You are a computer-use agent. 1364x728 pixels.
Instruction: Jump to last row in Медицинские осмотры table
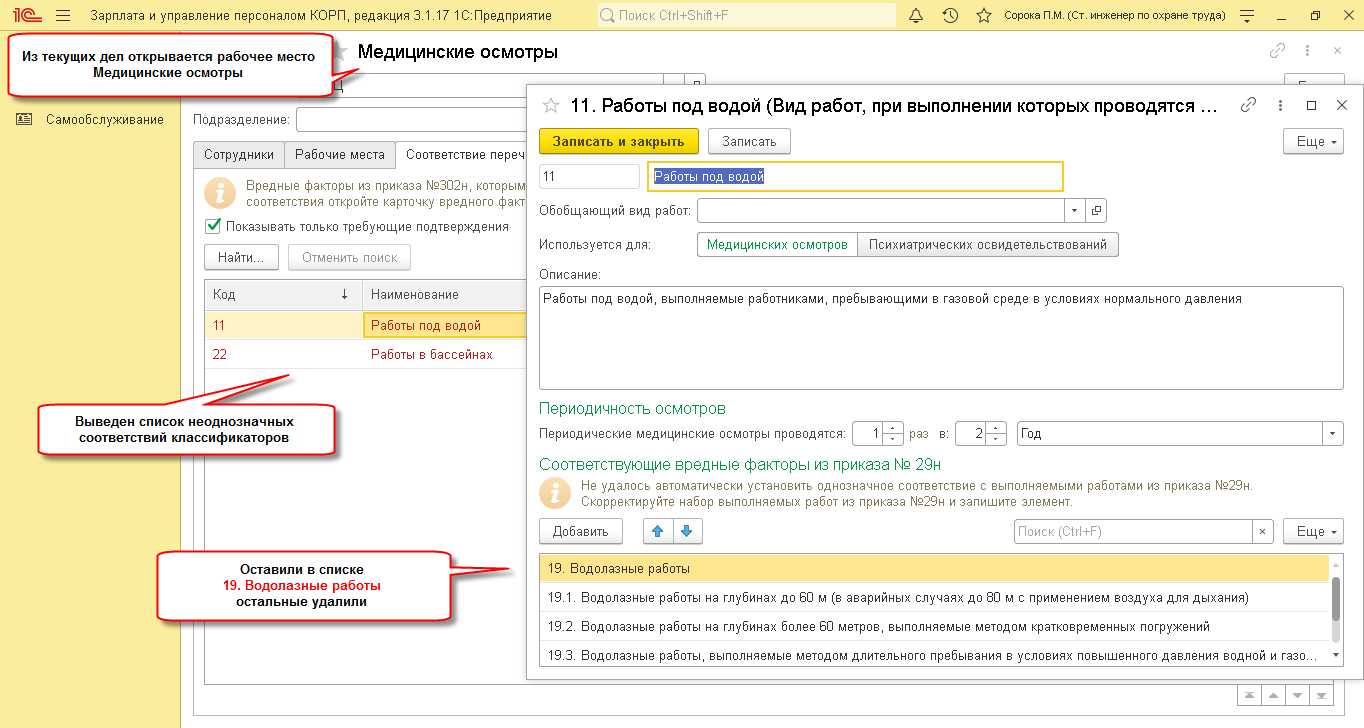(x=1322, y=695)
